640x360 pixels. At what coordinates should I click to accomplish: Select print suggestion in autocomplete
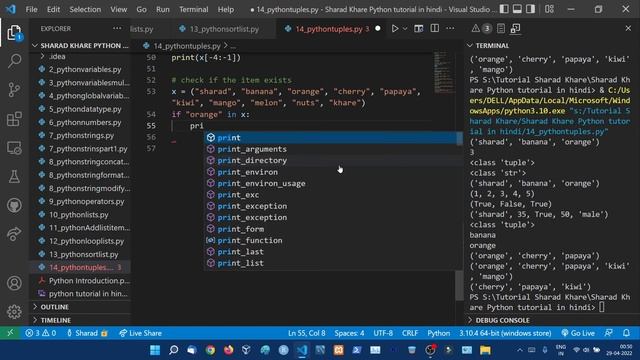(333, 138)
